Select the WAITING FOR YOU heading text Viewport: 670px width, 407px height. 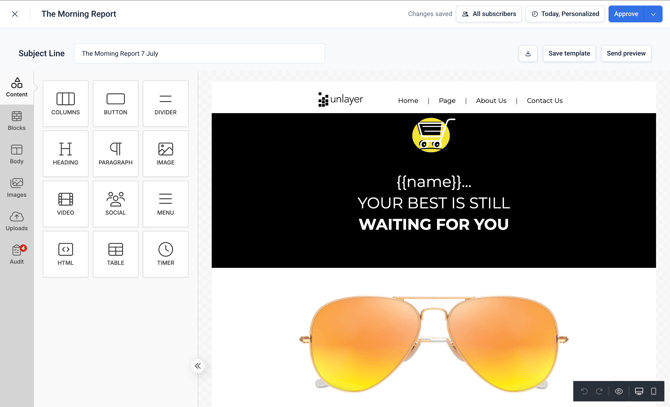coord(434,224)
